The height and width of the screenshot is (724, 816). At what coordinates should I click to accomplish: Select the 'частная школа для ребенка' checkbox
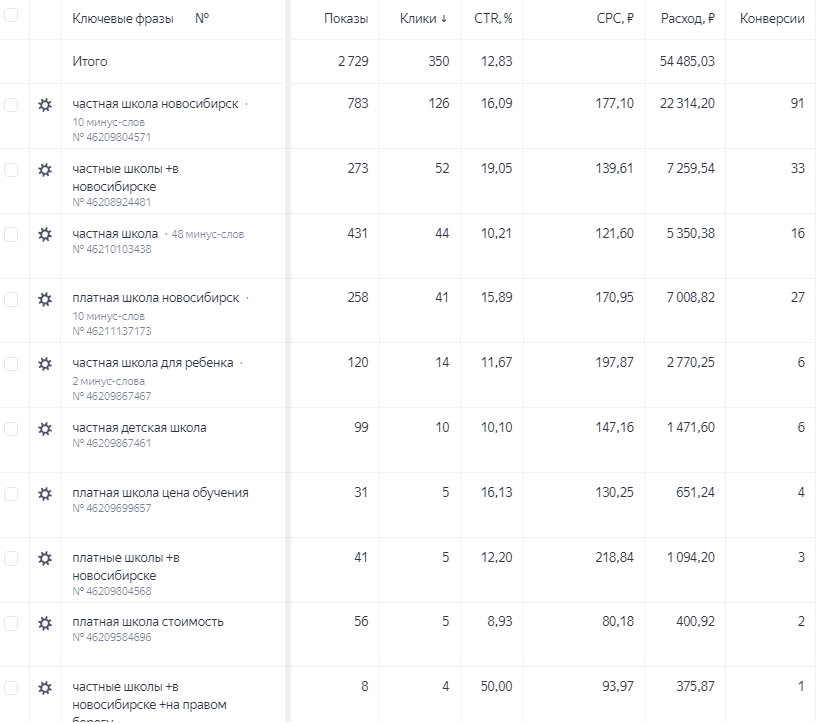coord(11,364)
